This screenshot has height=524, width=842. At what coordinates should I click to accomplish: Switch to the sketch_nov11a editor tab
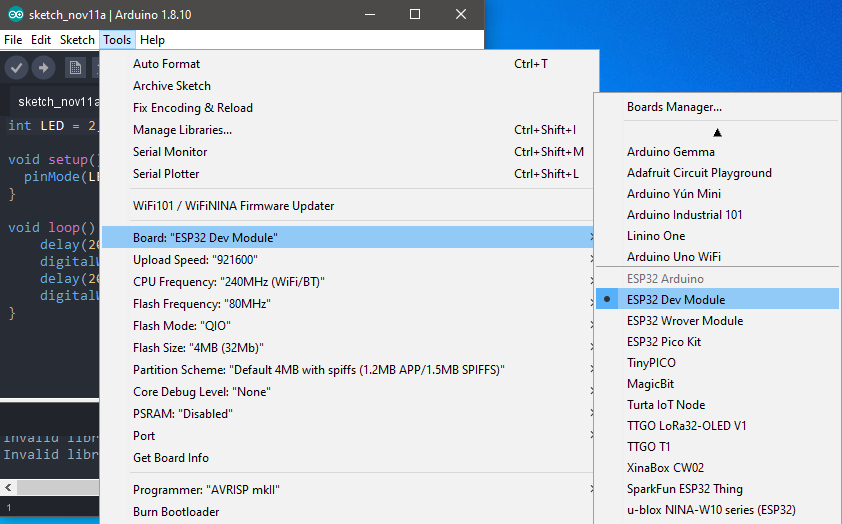pyautogui.click(x=55, y=101)
